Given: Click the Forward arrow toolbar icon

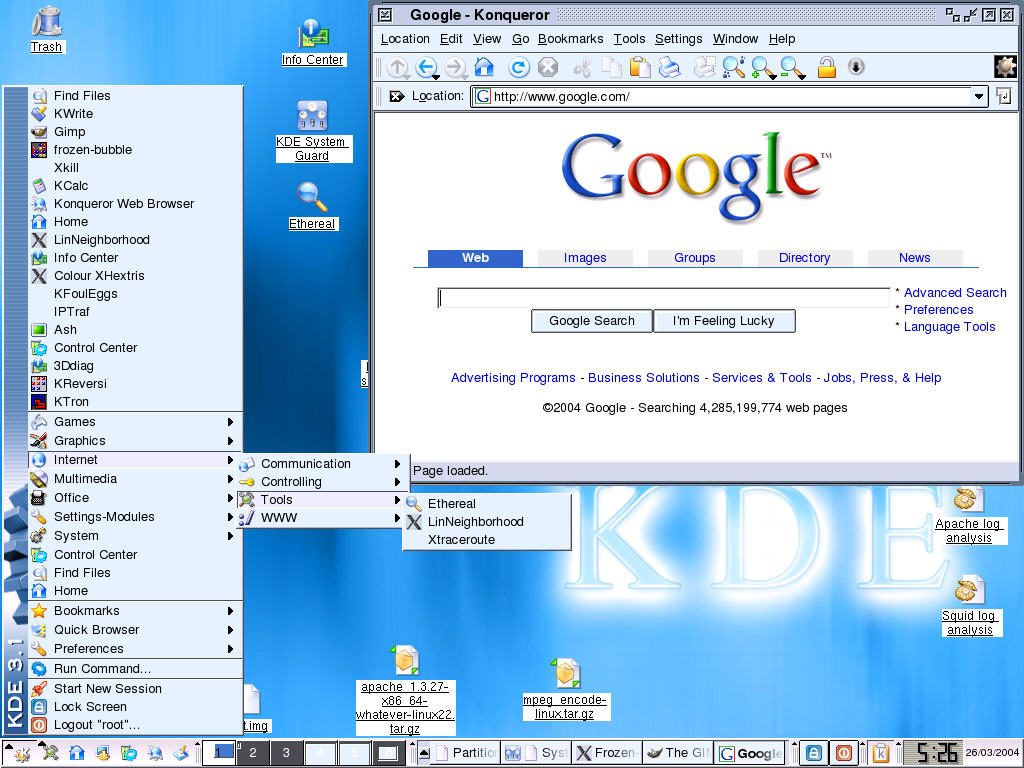Looking at the screenshot, I should pyautogui.click(x=455, y=67).
